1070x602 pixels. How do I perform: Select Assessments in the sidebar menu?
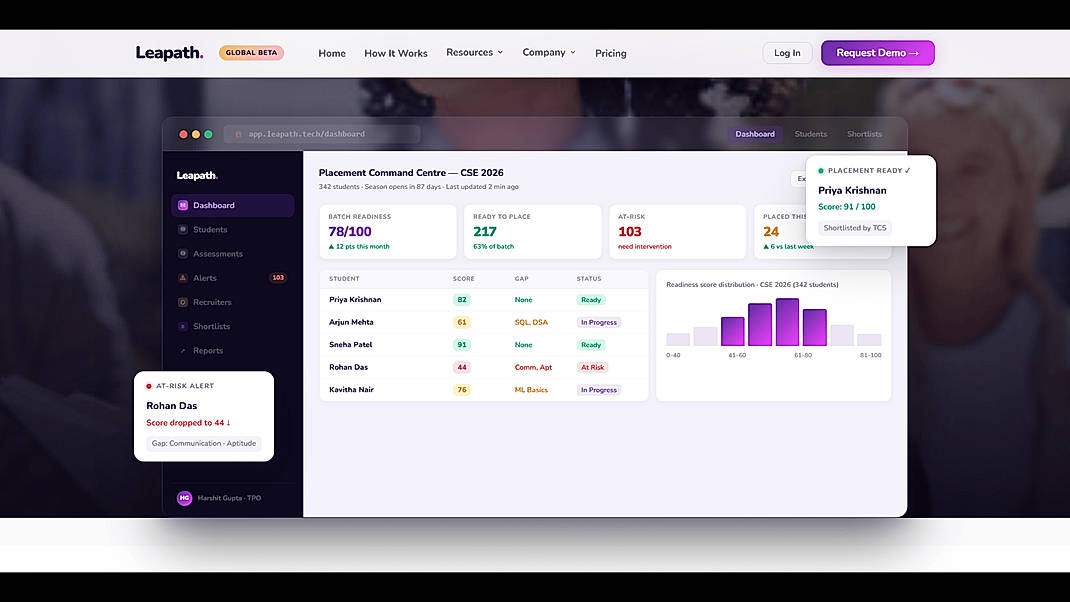click(x=233, y=254)
